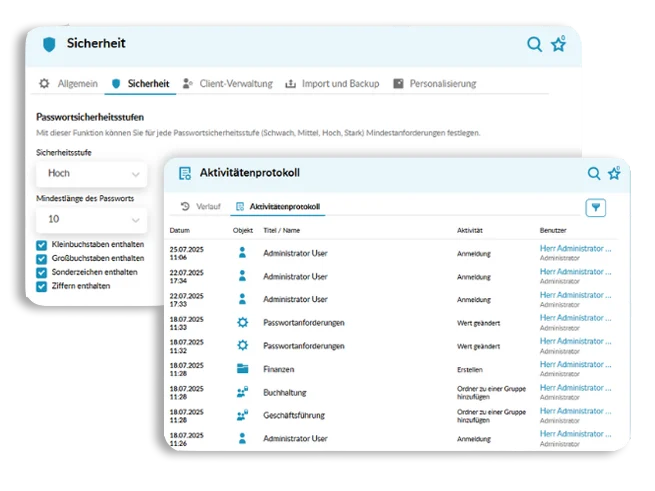This screenshot has width=655, height=491.
Task: Disable the Ziffern enthalten checkbox
Action: (x=41, y=287)
